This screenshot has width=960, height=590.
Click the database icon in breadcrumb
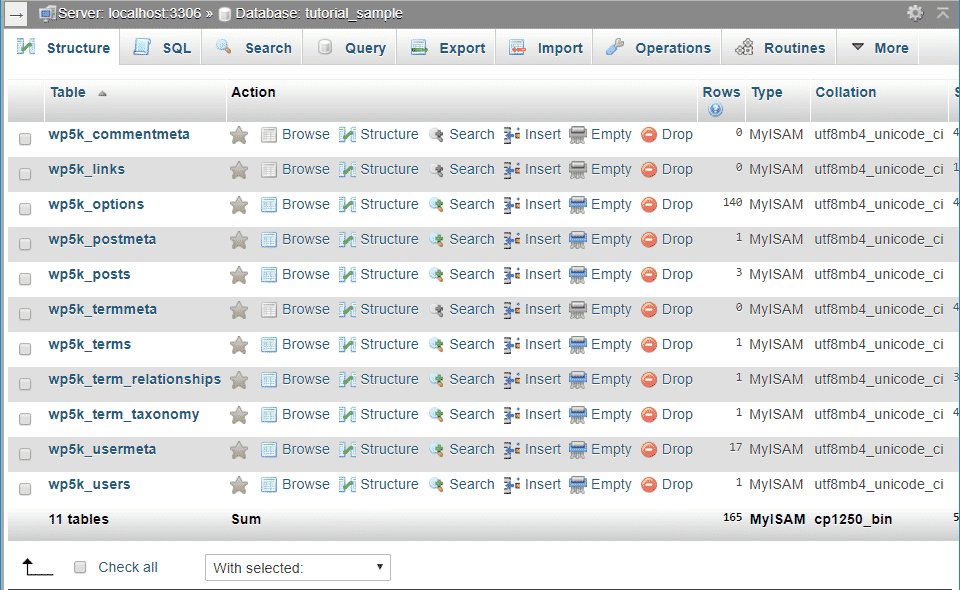(225, 14)
